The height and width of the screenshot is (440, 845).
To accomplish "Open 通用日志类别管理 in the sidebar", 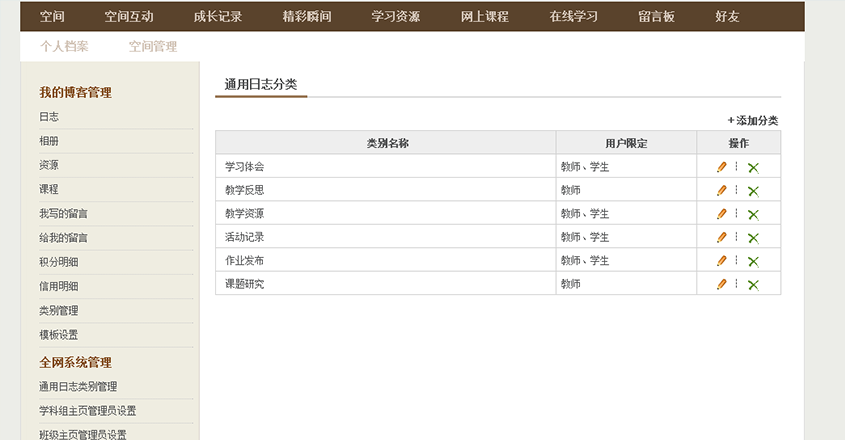I will coord(78,387).
